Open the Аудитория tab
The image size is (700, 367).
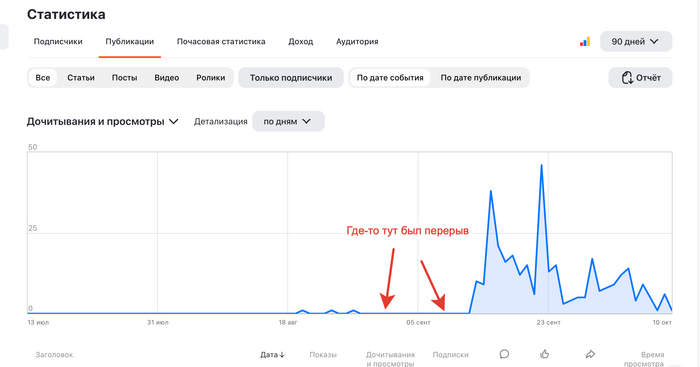pyautogui.click(x=357, y=42)
